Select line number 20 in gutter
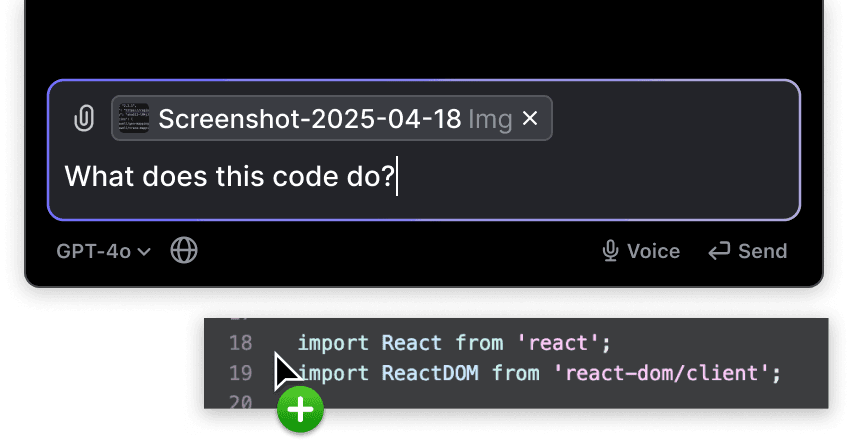 tap(241, 401)
